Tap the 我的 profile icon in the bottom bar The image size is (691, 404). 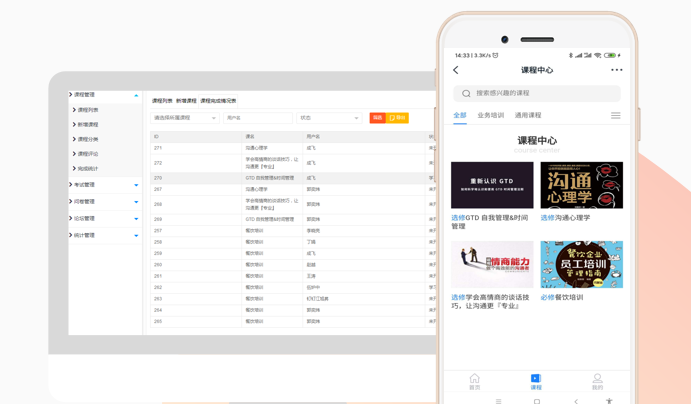click(597, 380)
